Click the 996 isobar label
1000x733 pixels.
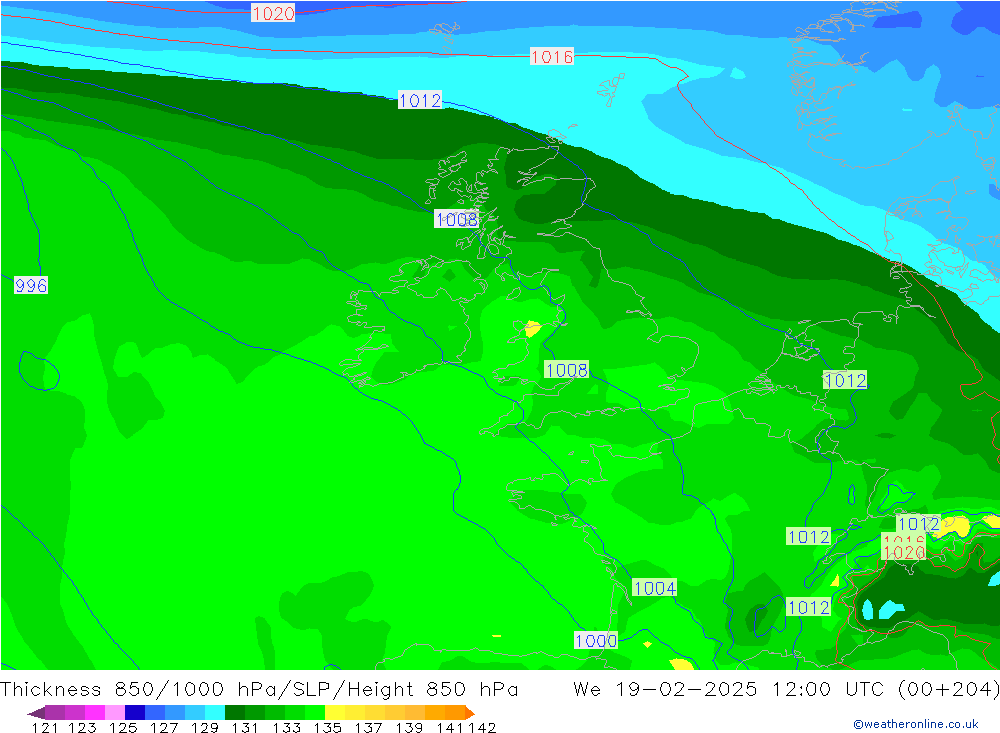point(31,285)
